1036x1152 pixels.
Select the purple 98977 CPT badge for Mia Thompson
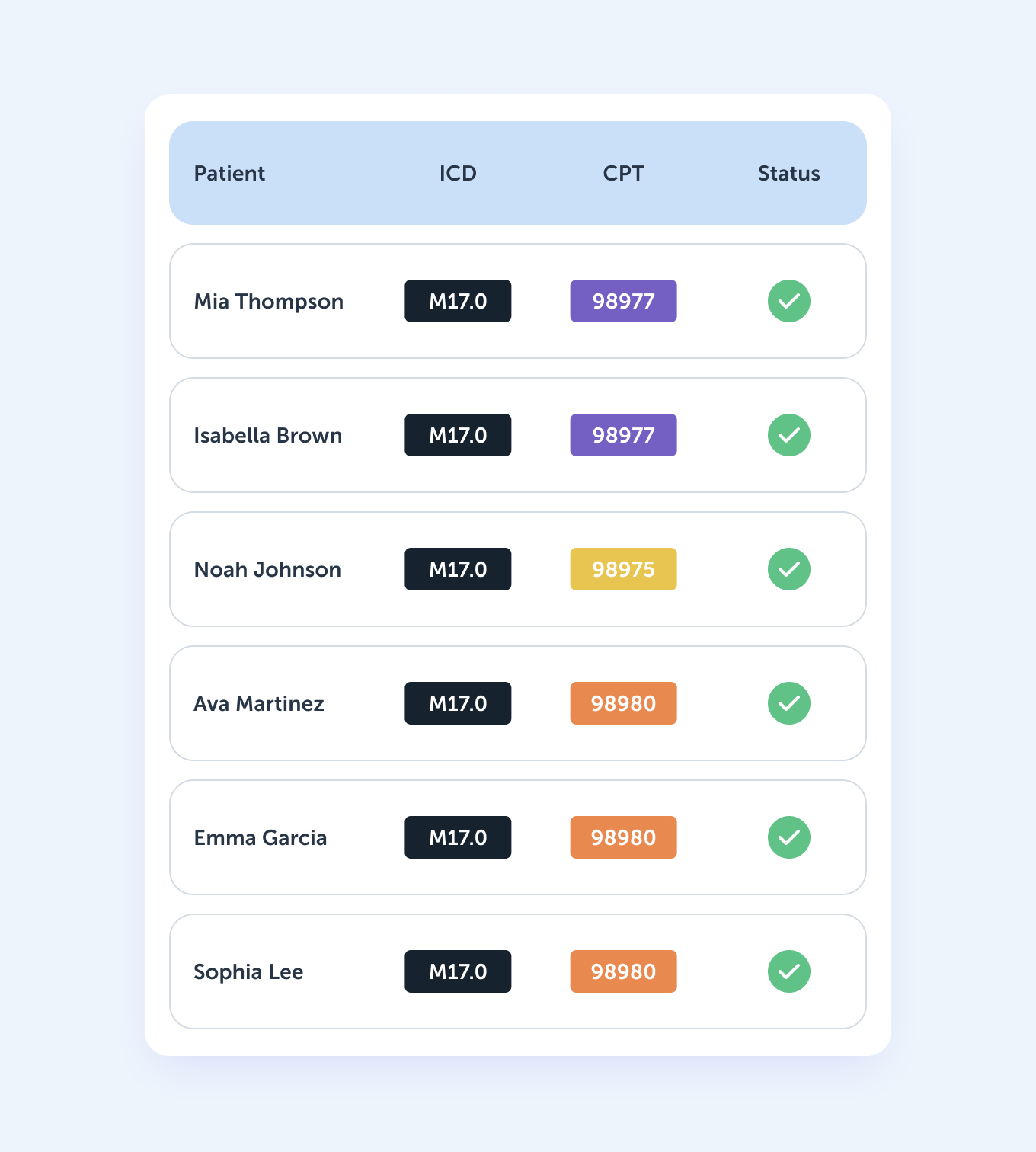623,301
